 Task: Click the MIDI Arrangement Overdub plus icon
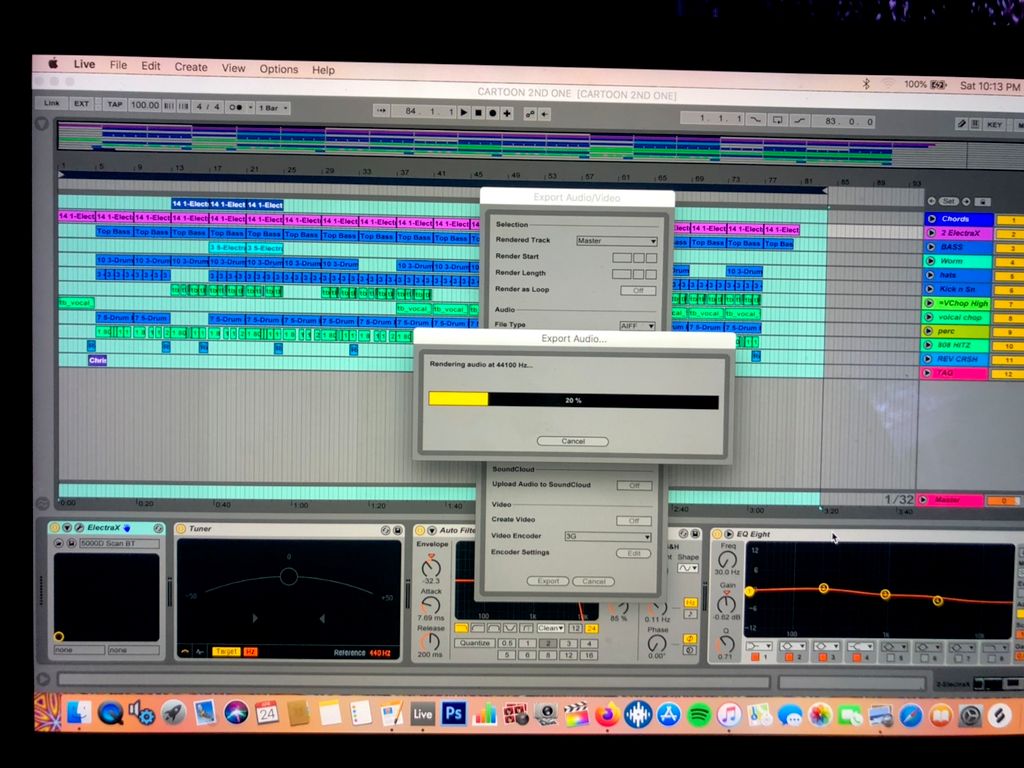[507, 114]
